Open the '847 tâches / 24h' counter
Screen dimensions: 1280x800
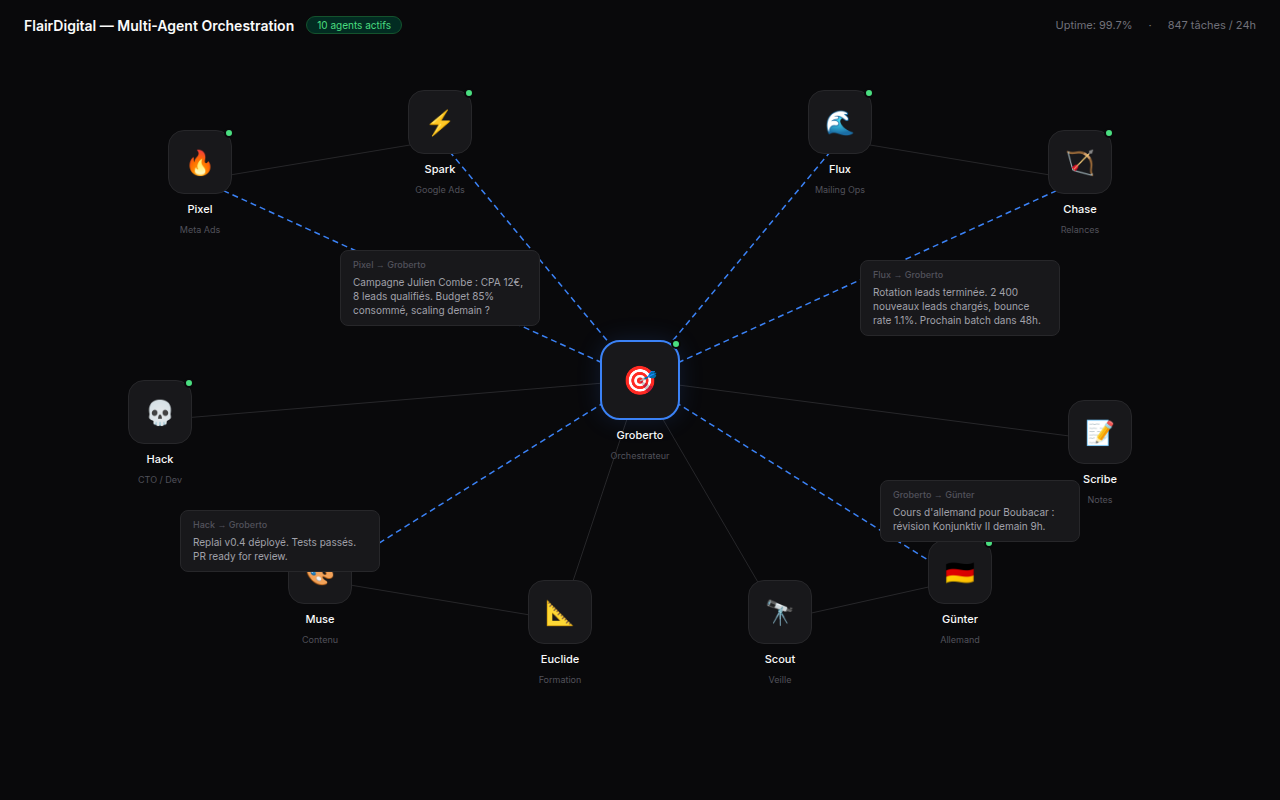(x=1211, y=25)
